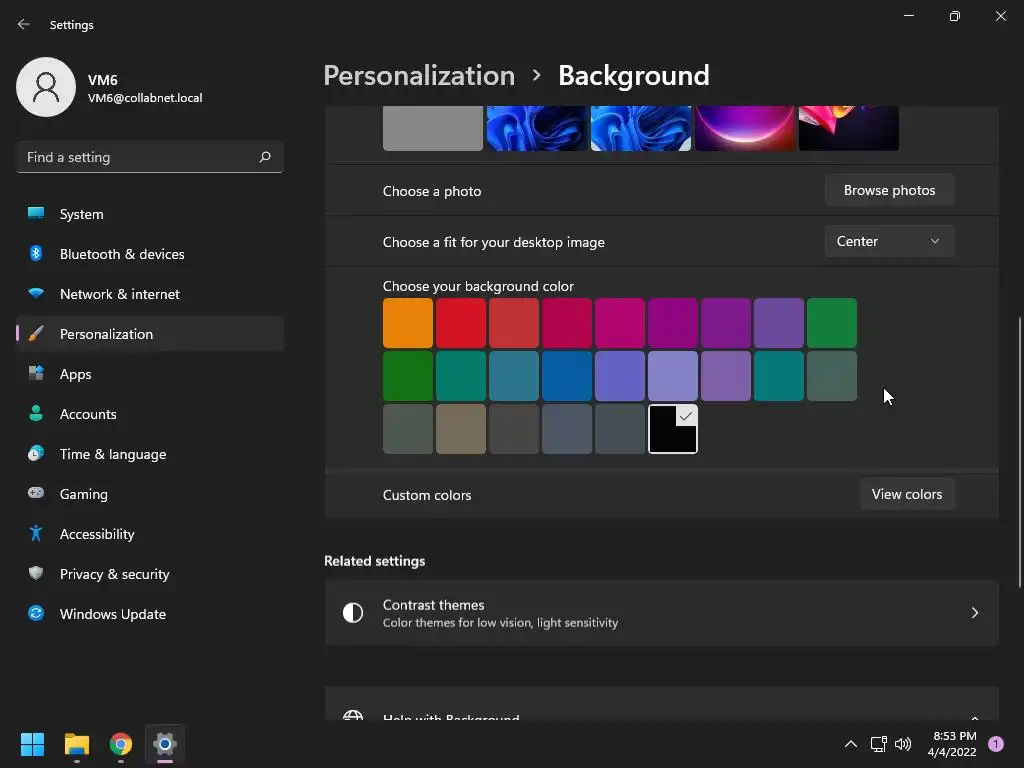Open the Accounts settings category

150,413
